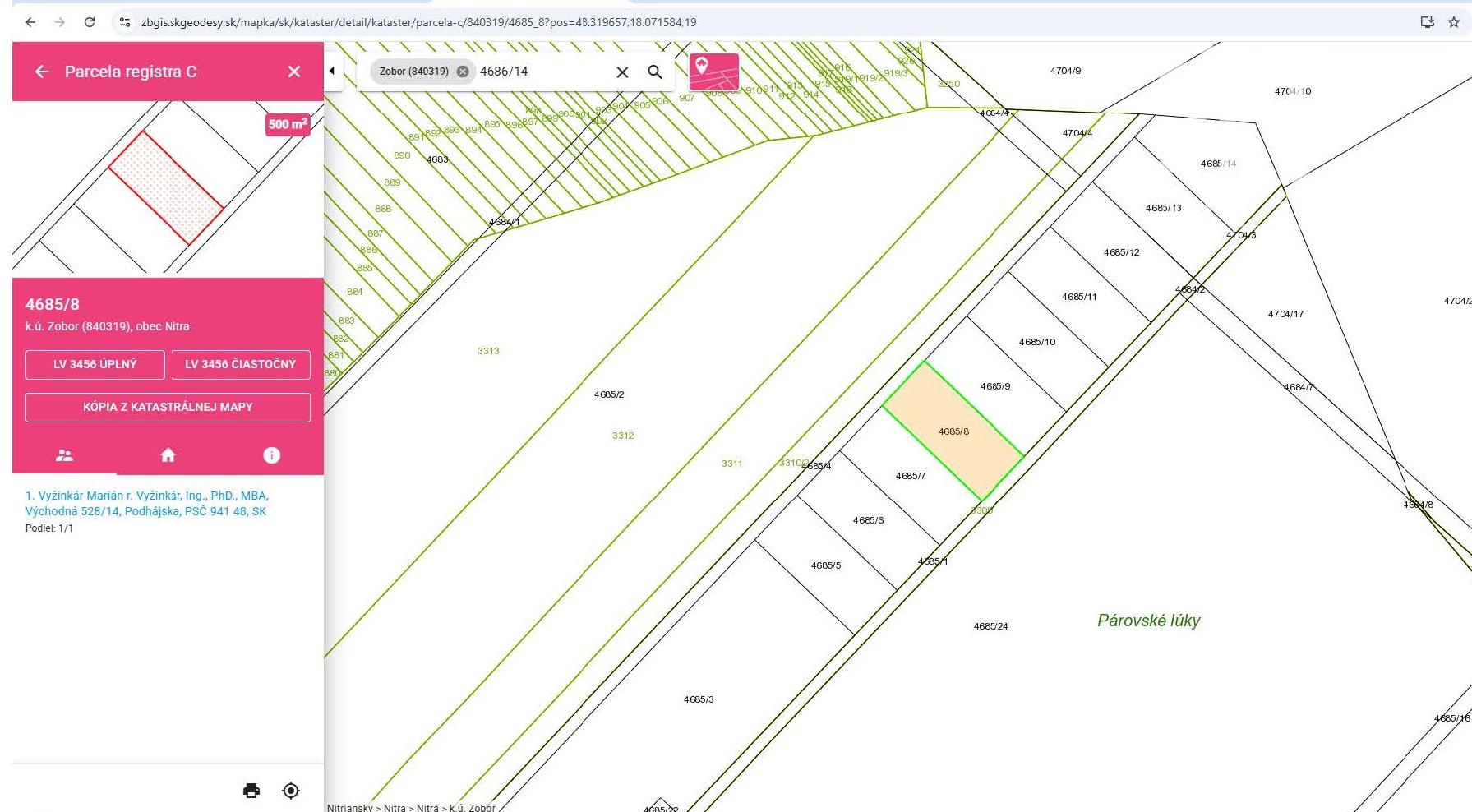The image size is (1472, 812).
Task: Remove the Zobor (840319) search filter chip
Action: pos(463,72)
